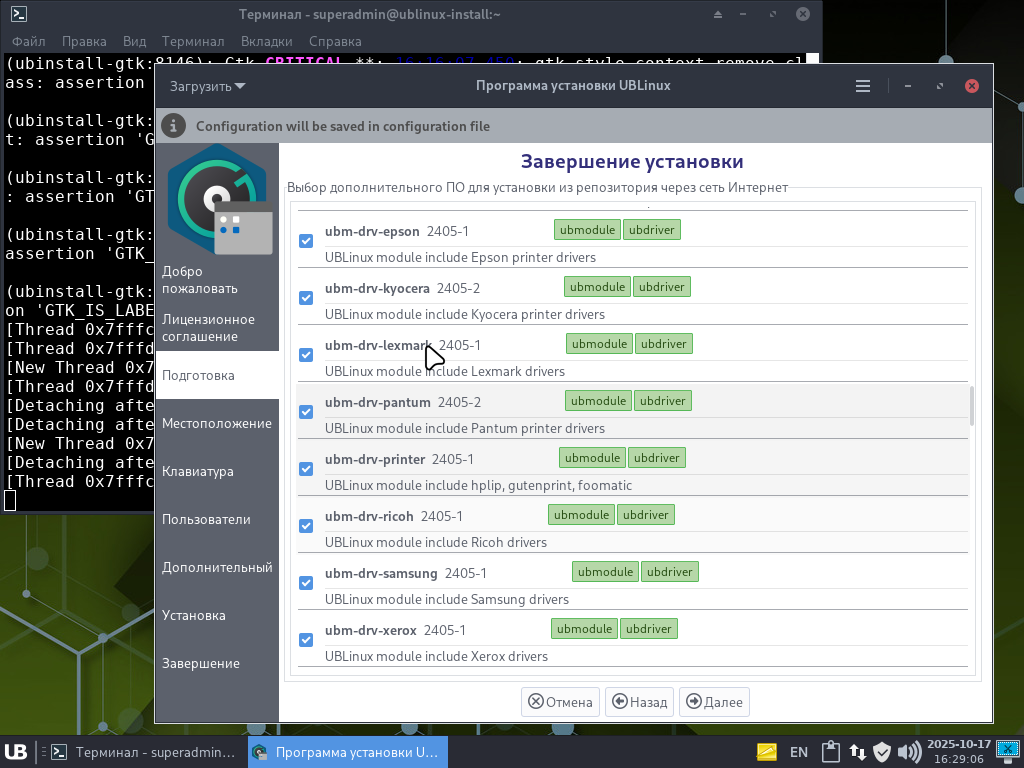
Task: Click the Terminal window rollup arrow icon
Action: pyautogui.click(x=718, y=14)
